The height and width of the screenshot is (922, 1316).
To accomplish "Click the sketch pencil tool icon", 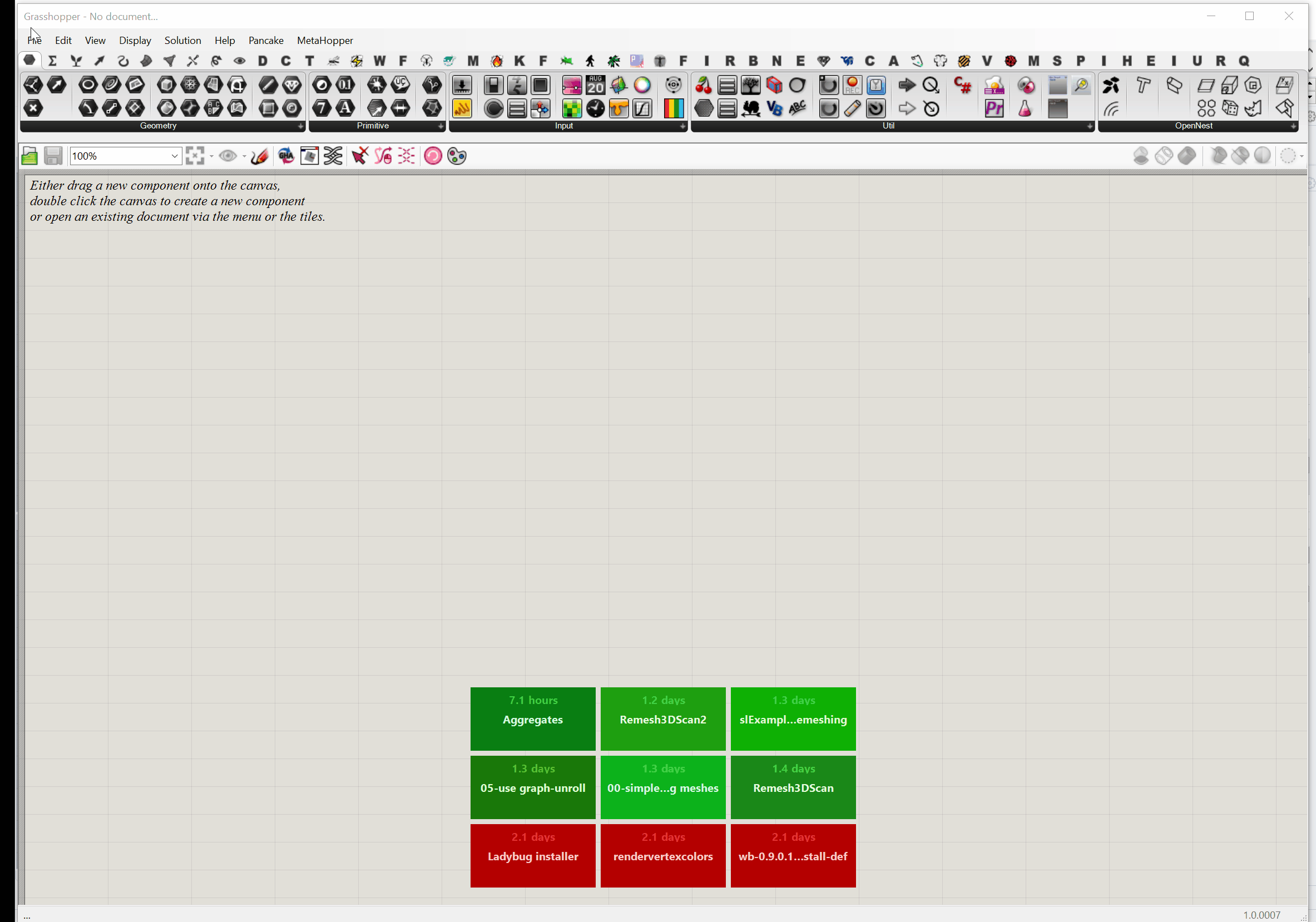I will pyautogui.click(x=260, y=156).
